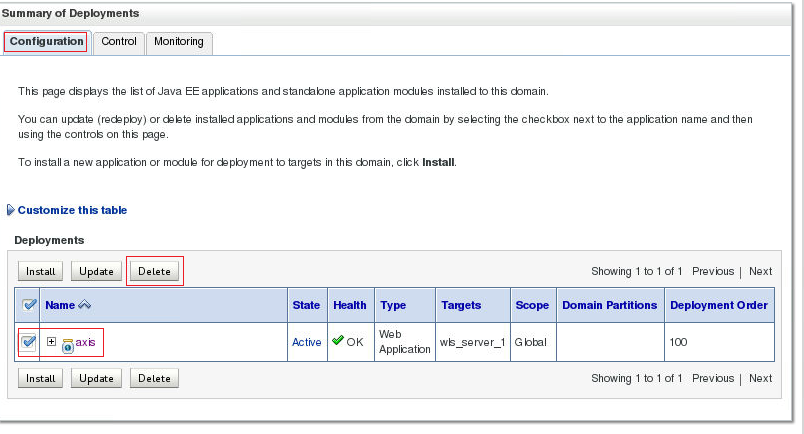804x434 pixels.
Task: Click the bottom Previous pagination link
Action: pos(713,378)
